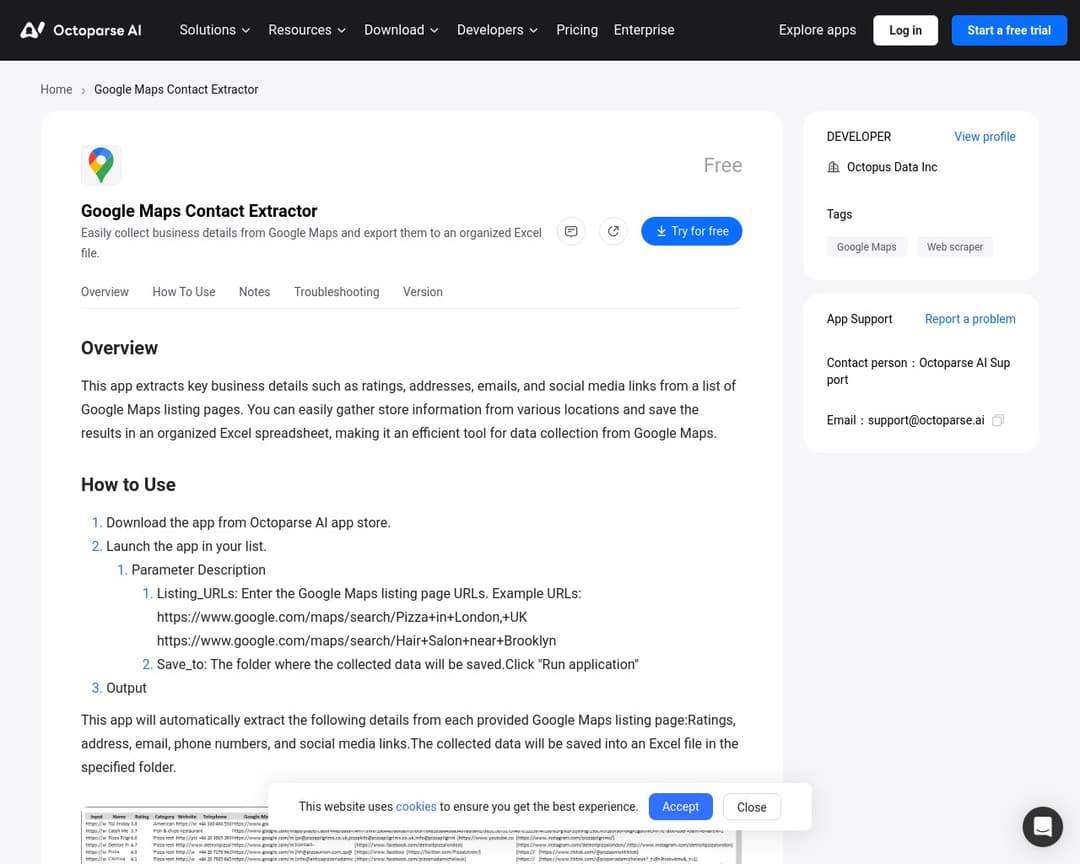Open the chat widget at bottom right
Image resolution: width=1080 pixels, height=864 pixels.
click(x=1042, y=826)
